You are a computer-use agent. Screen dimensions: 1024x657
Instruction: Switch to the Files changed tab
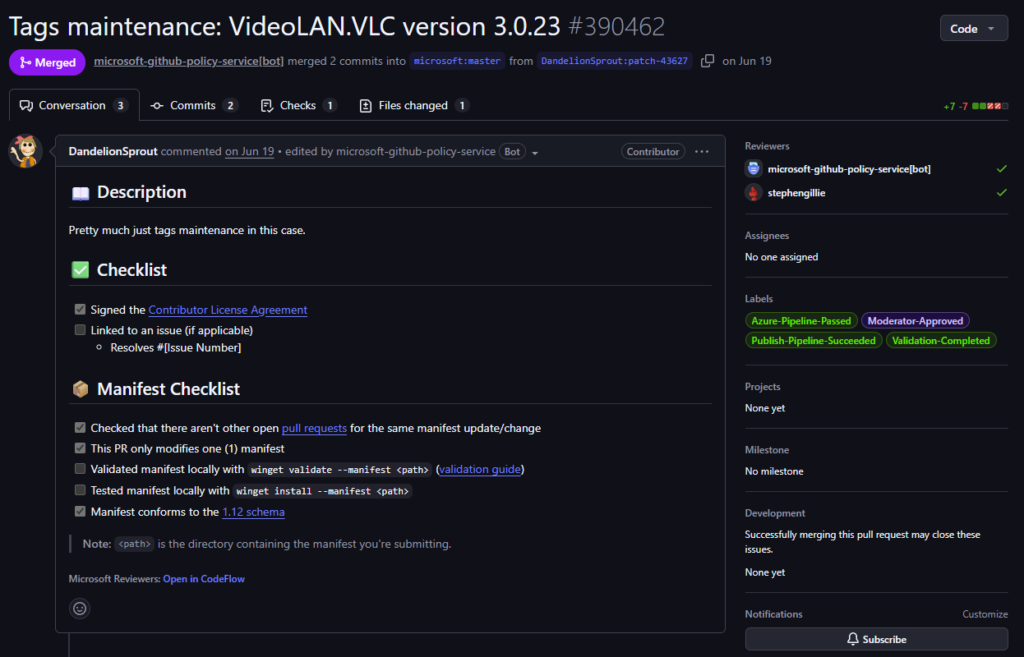click(x=414, y=105)
